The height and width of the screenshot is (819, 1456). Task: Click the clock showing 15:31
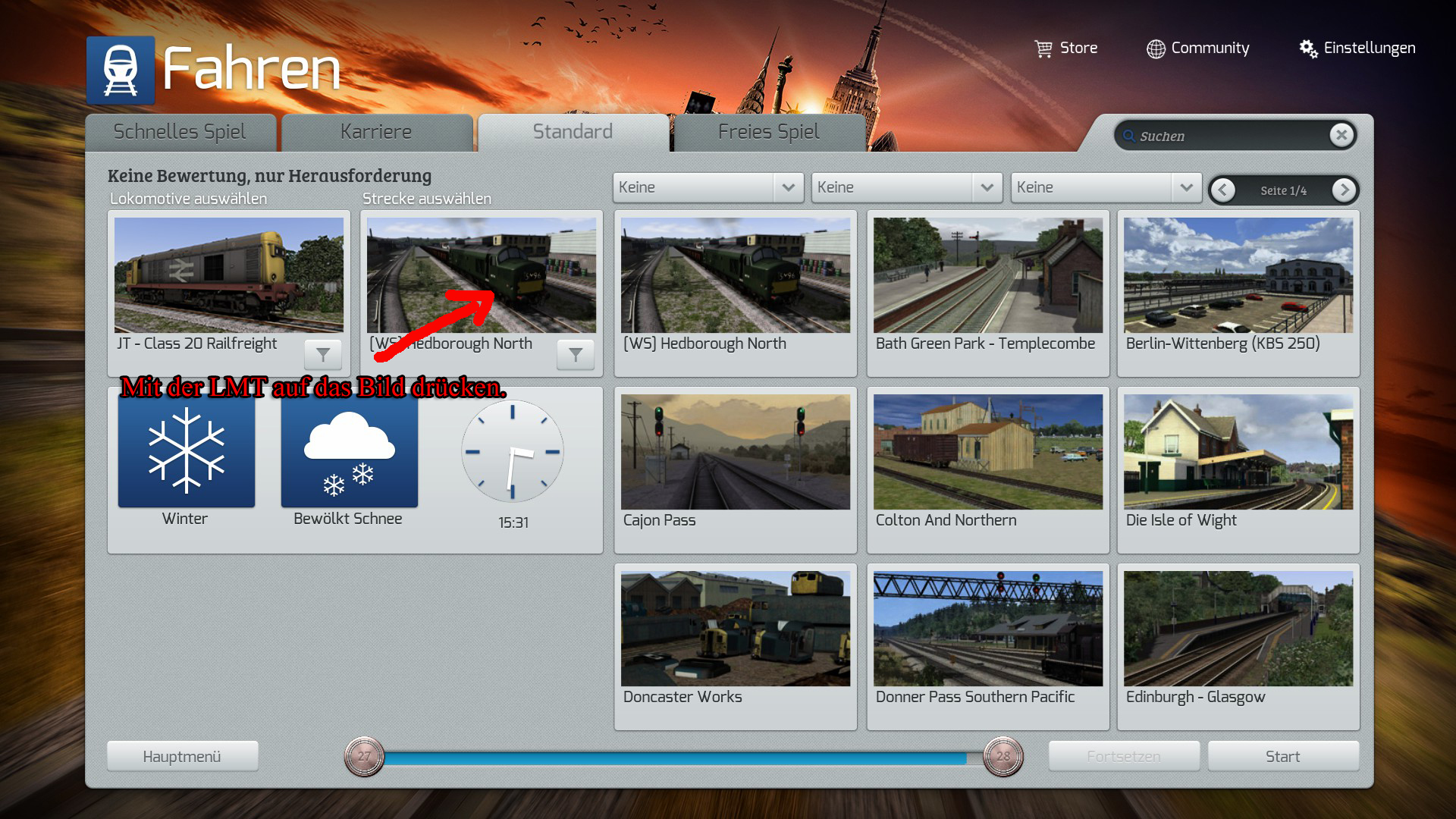[x=513, y=452]
